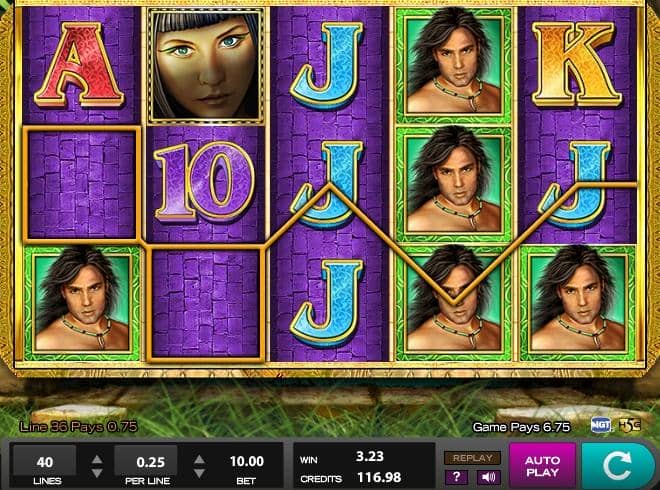
Task: Increase the number of lines with up arrow
Action: 97,459
